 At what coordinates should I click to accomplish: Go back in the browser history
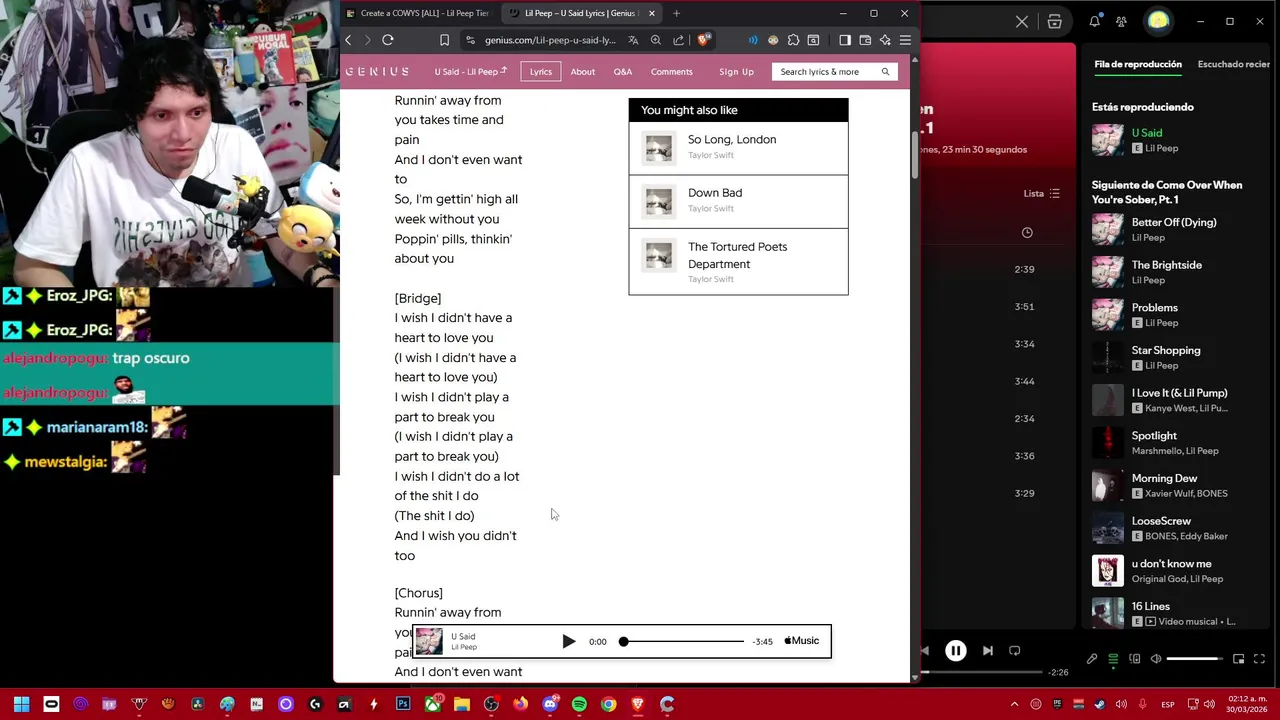tap(348, 40)
